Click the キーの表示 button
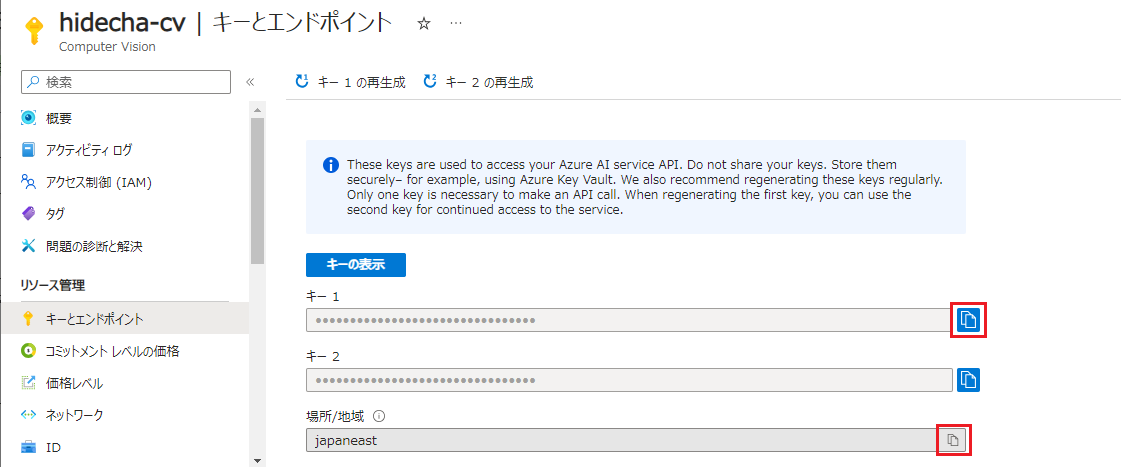 tap(356, 265)
